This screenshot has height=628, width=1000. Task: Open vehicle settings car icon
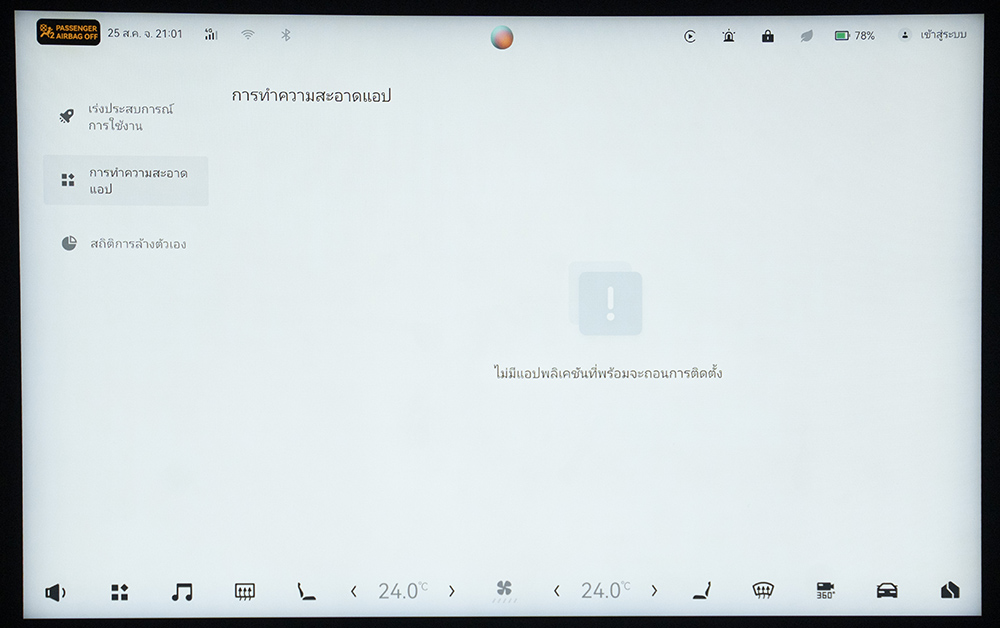[887, 591]
